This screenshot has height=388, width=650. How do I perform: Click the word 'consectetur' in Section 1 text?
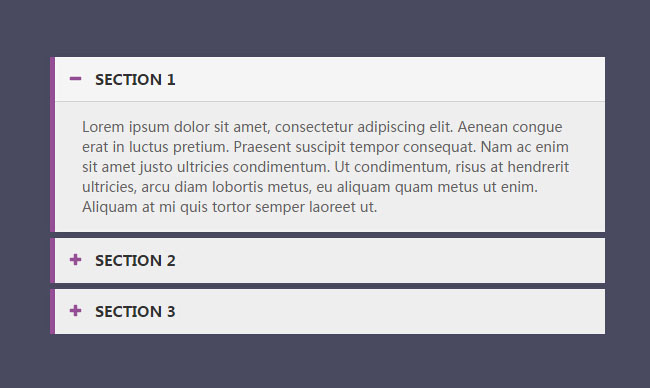click(x=314, y=127)
